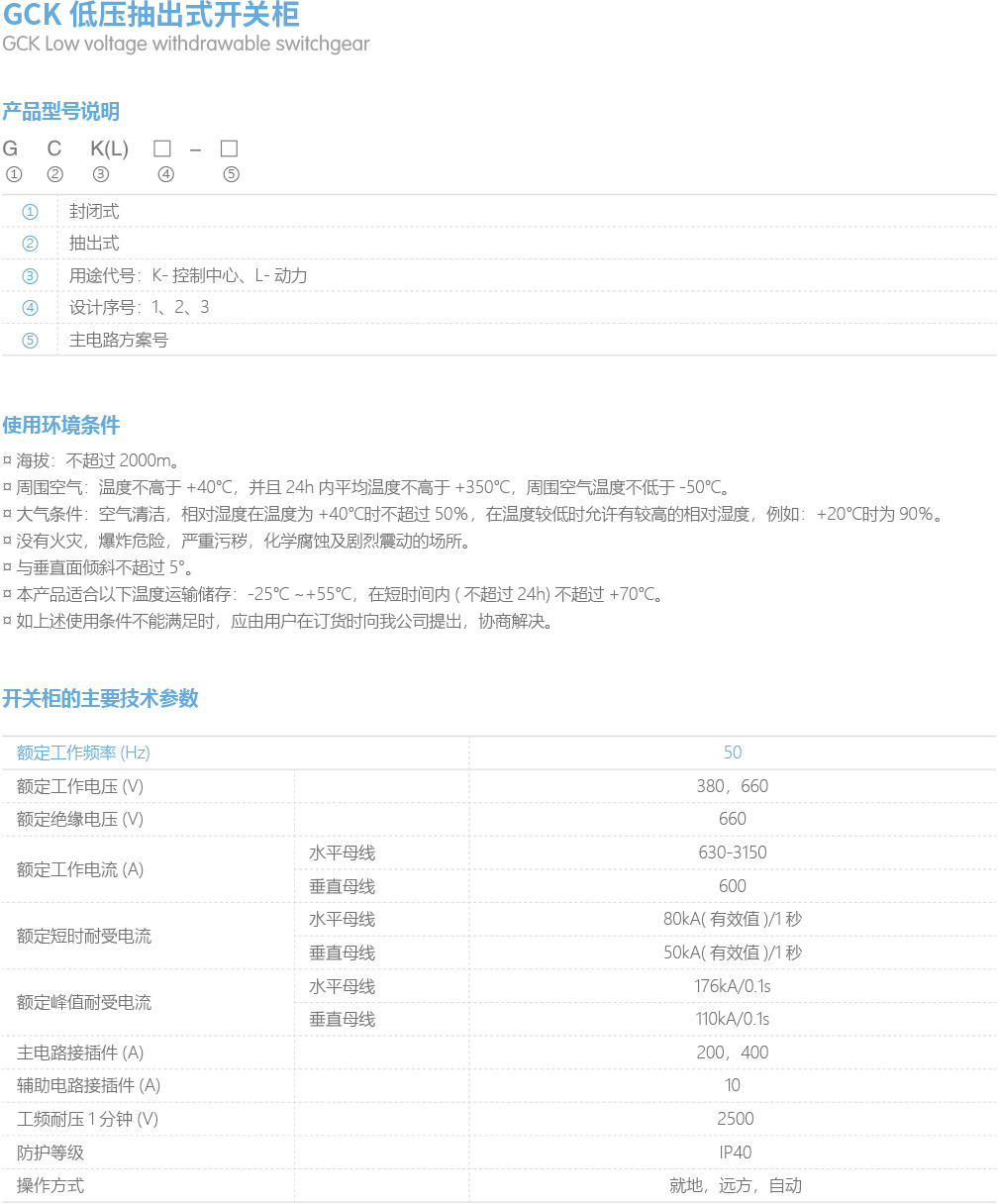Click the cell "操作方式"
The height and width of the screenshot is (1204, 998).
[50, 1185]
